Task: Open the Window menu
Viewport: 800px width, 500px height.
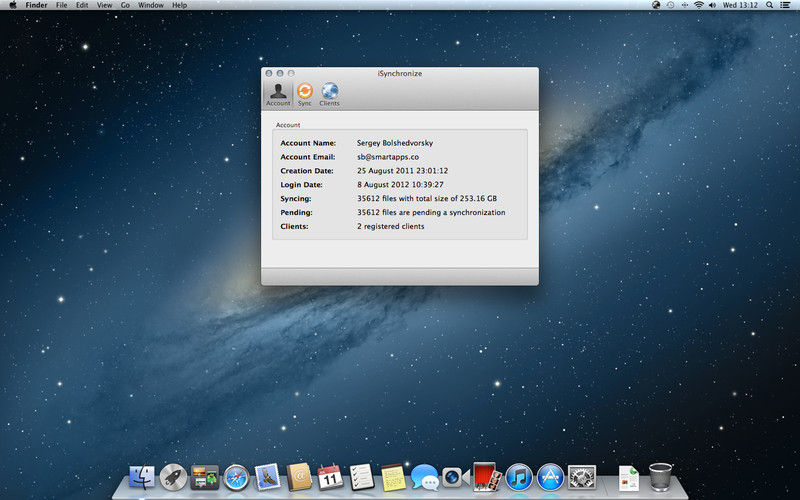Action: coord(151,5)
